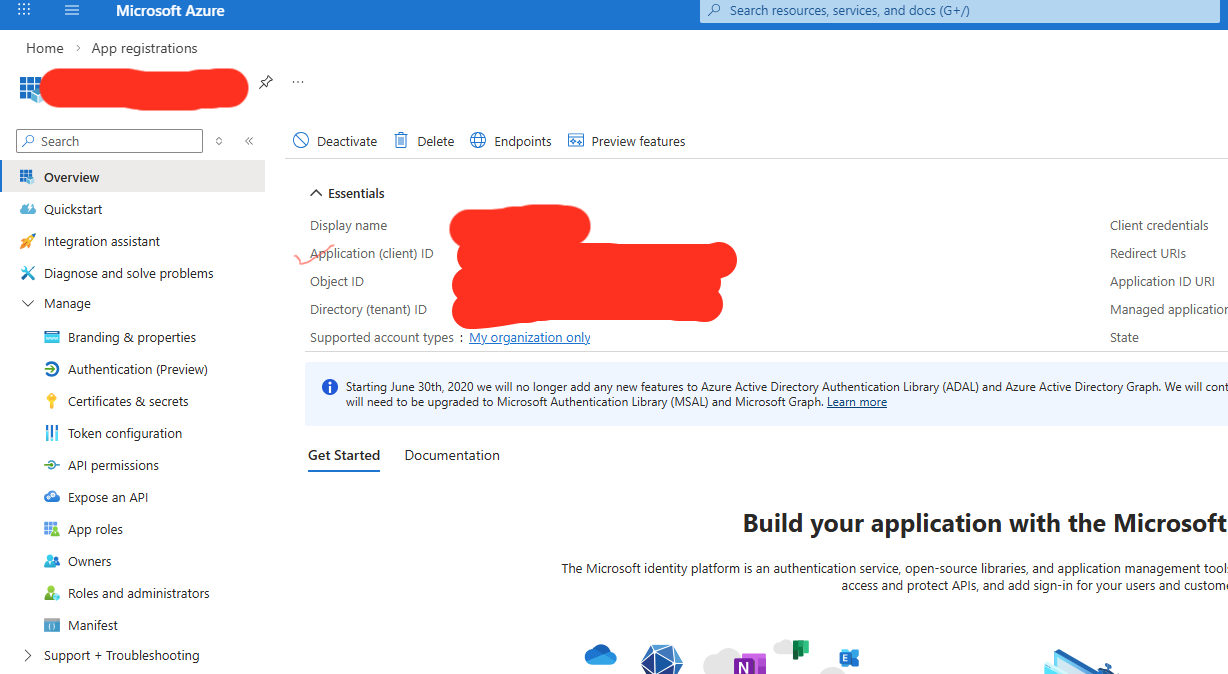Click the Authentication (Preview) icon
This screenshot has width=1228, height=674.
[x=52, y=369]
